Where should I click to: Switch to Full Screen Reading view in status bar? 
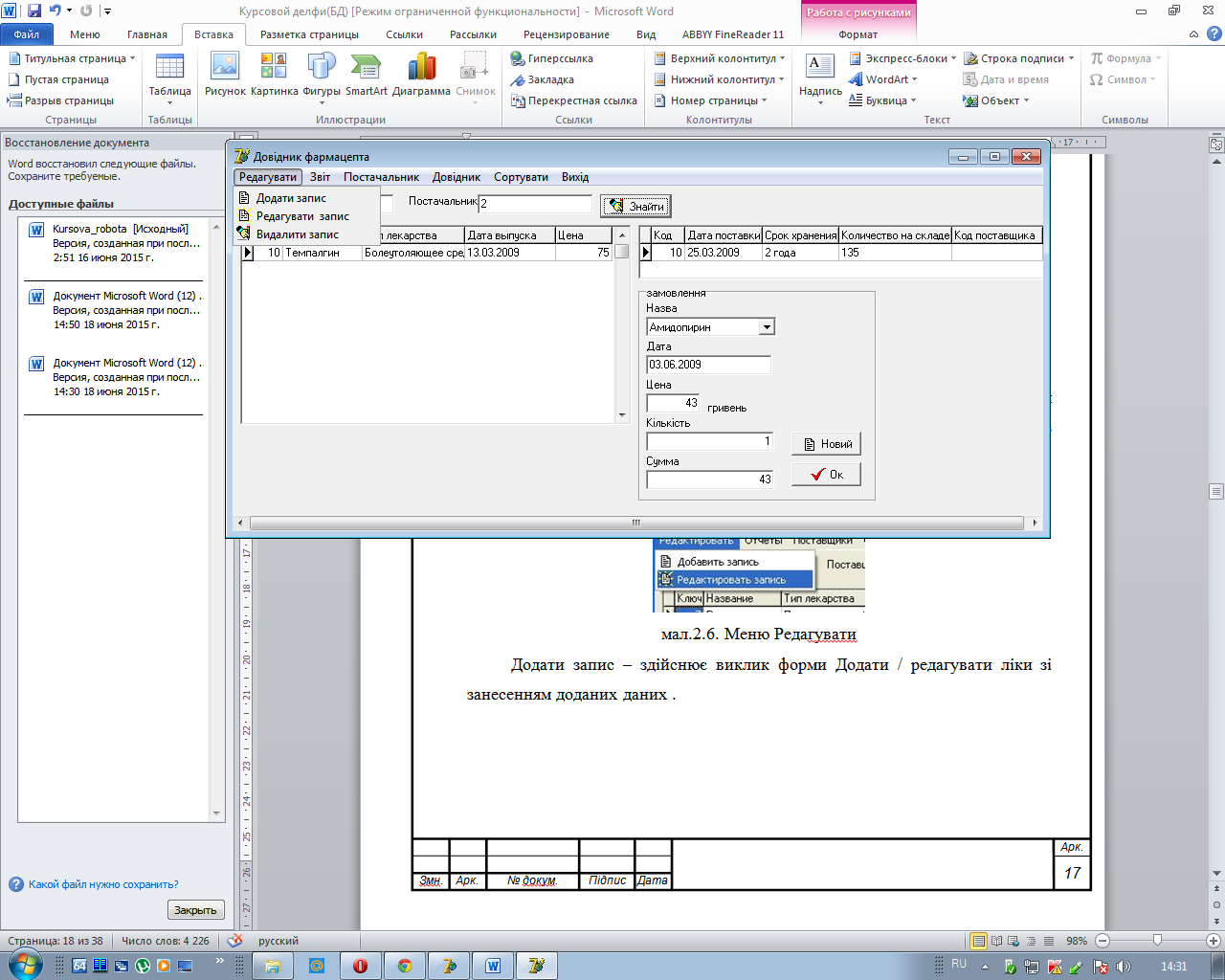pos(996,941)
